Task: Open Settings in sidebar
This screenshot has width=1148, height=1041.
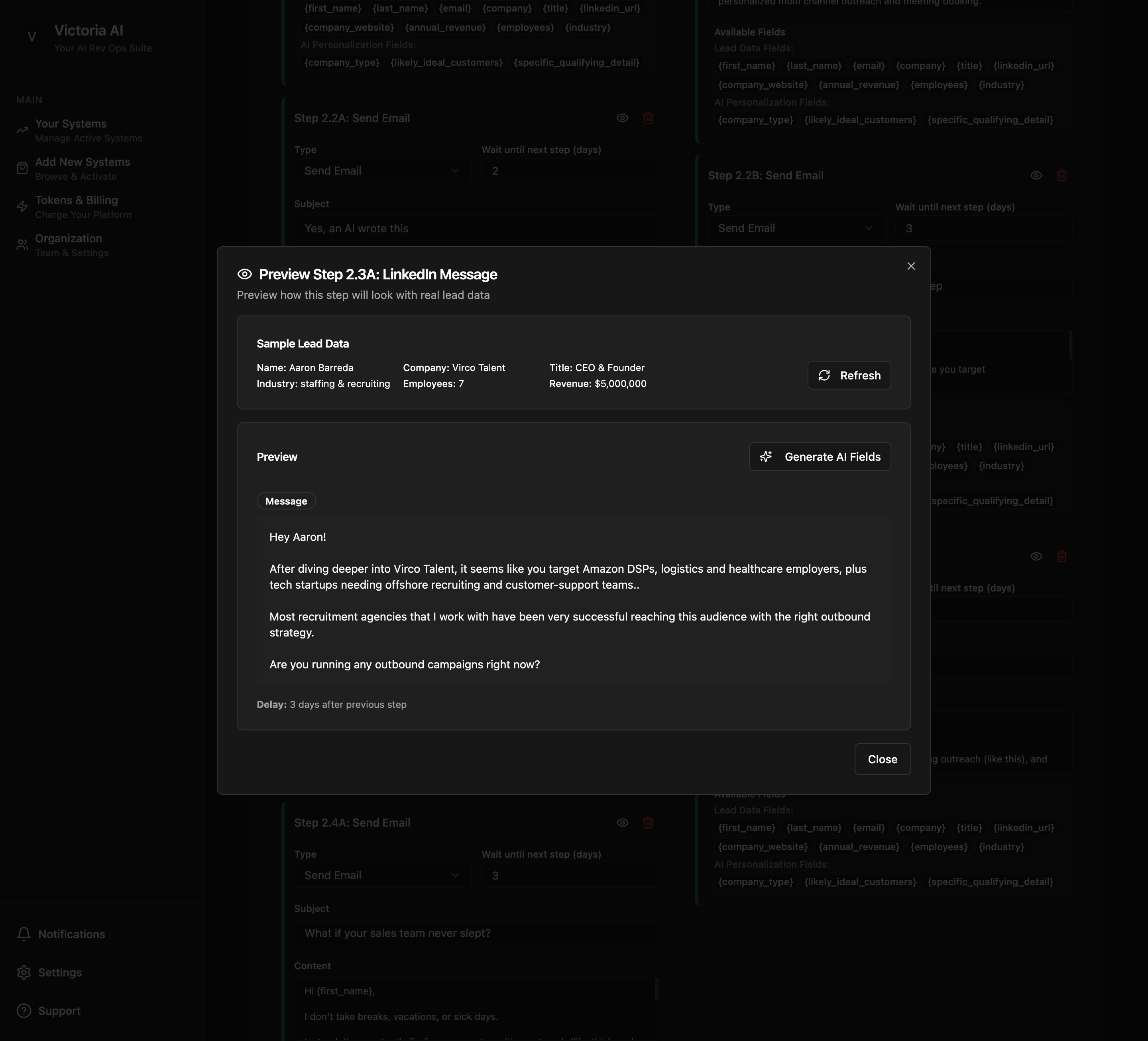Action: (60, 972)
